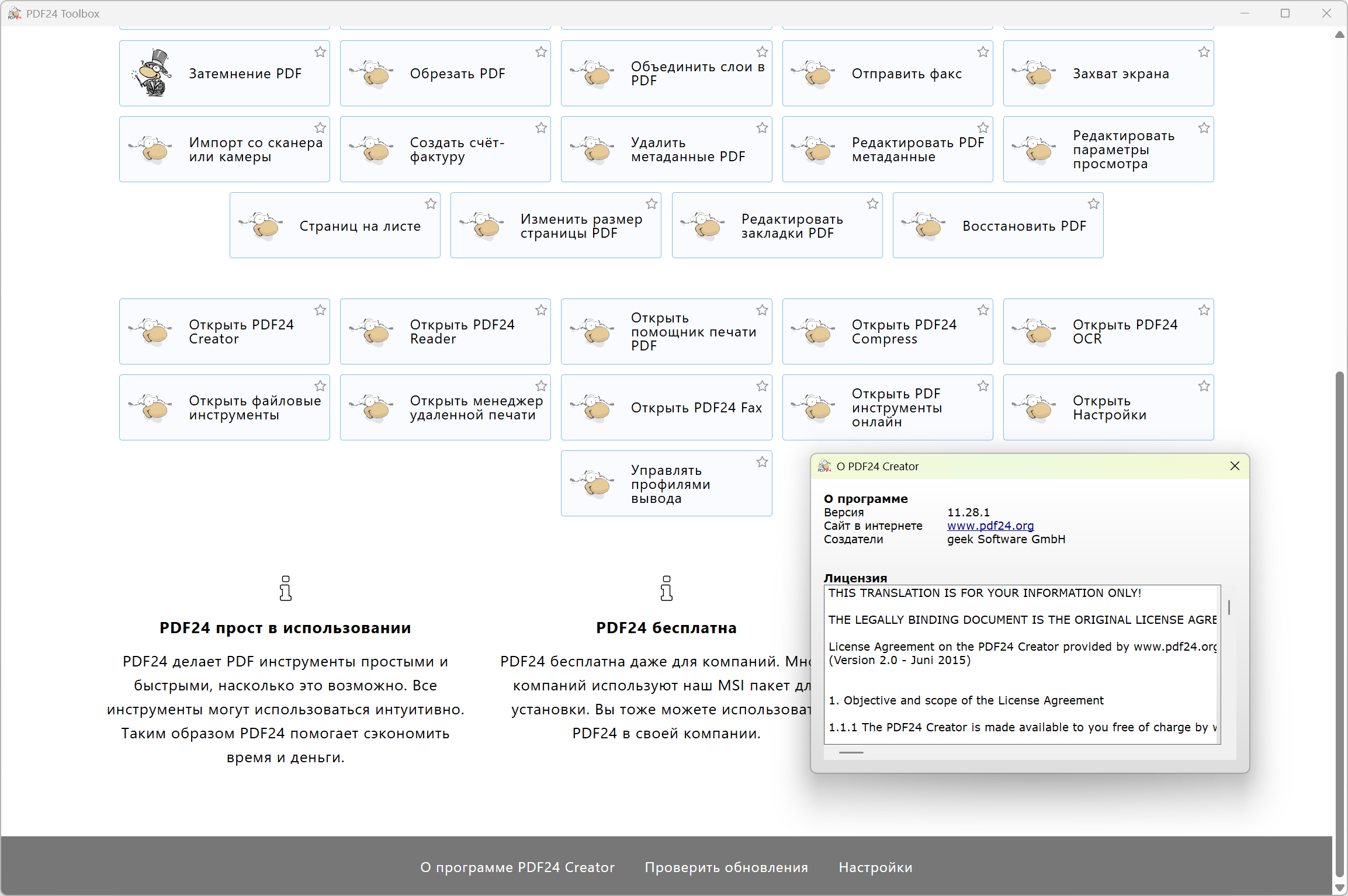
Task: Open Открыть менеджер удаленной печати
Action: click(445, 408)
